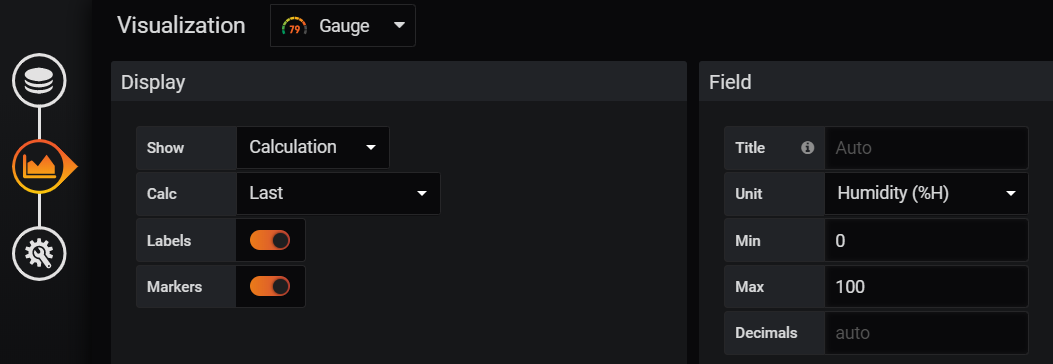1053x364 pixels.
Task: Open the Unit Humidity (%H) dropdown
Action: tap(926, 193)
